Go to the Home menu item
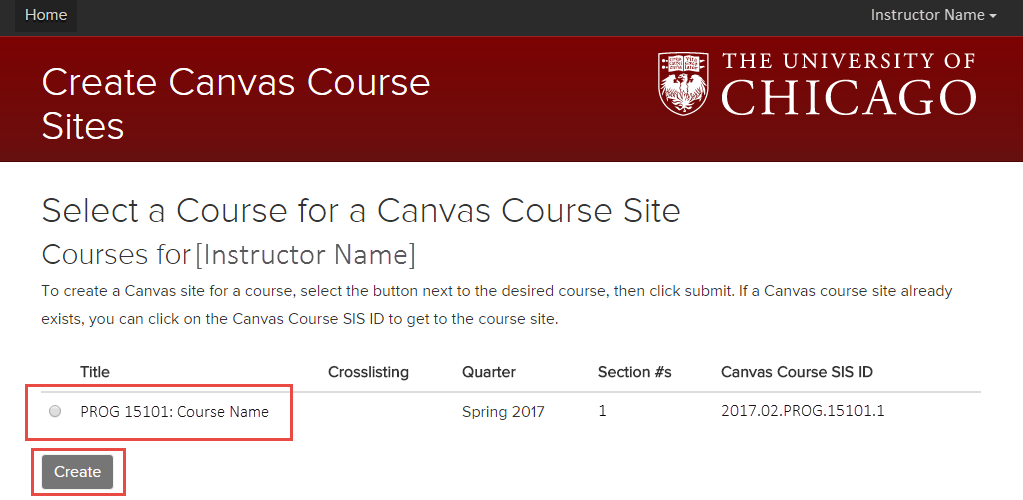This screenshot has height=500, width=1023. tap(46, 15)
